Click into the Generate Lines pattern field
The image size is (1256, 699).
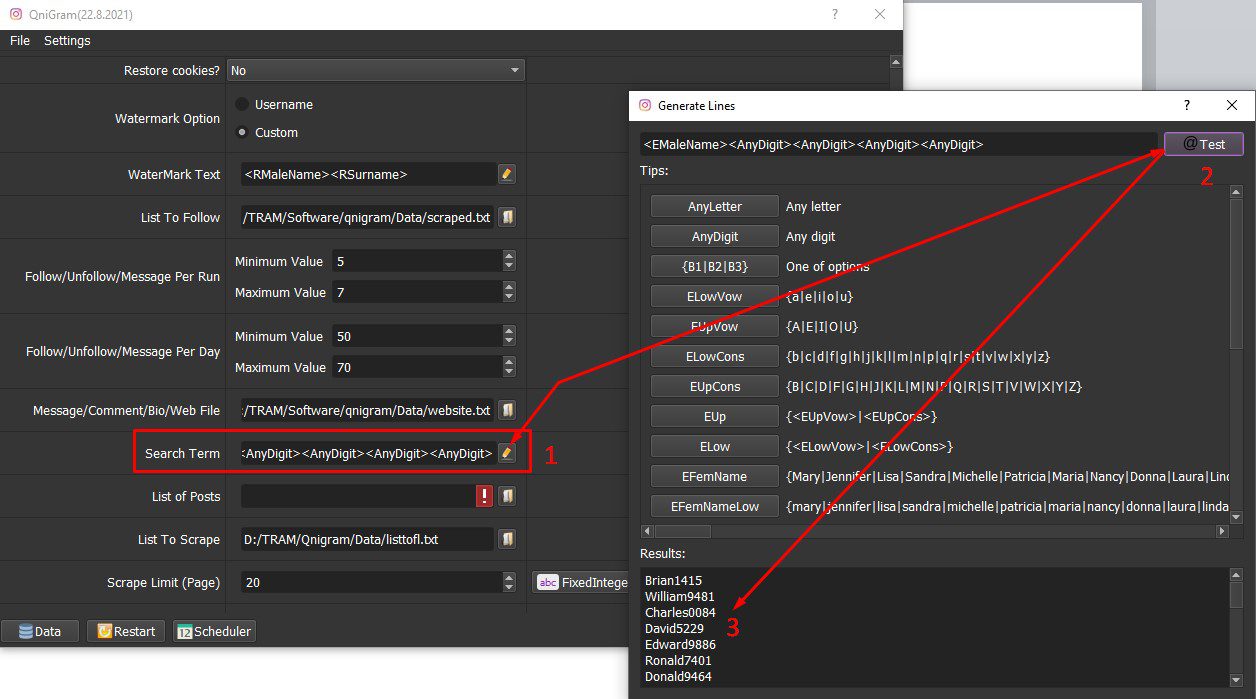coord(899,144)
